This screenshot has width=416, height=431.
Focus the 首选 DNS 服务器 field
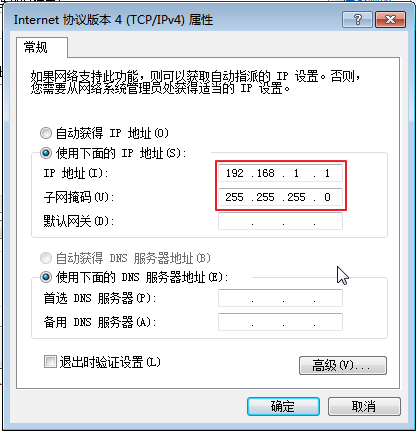[280, 298]
